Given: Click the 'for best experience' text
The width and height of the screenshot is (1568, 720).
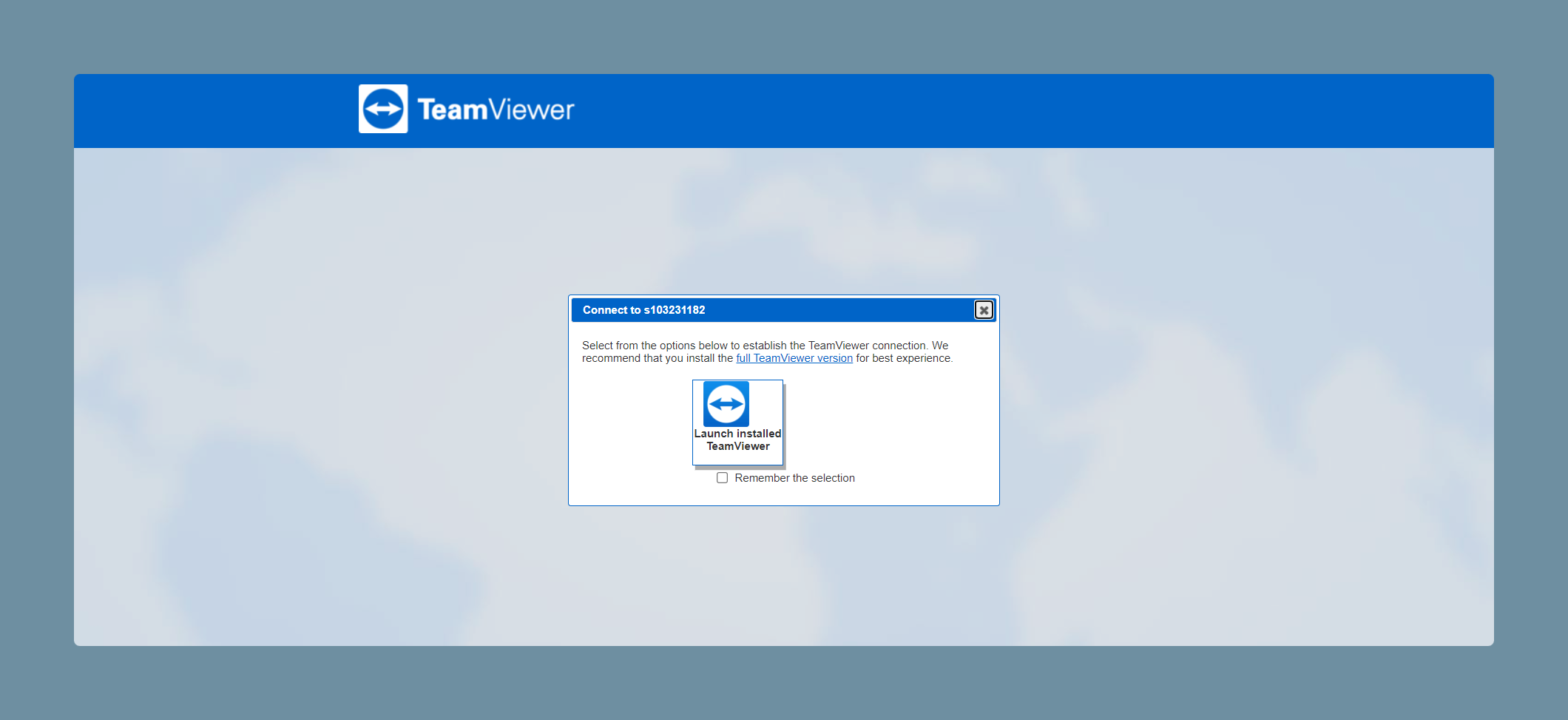Looking at the screenshot, I should tap(903, 358).
